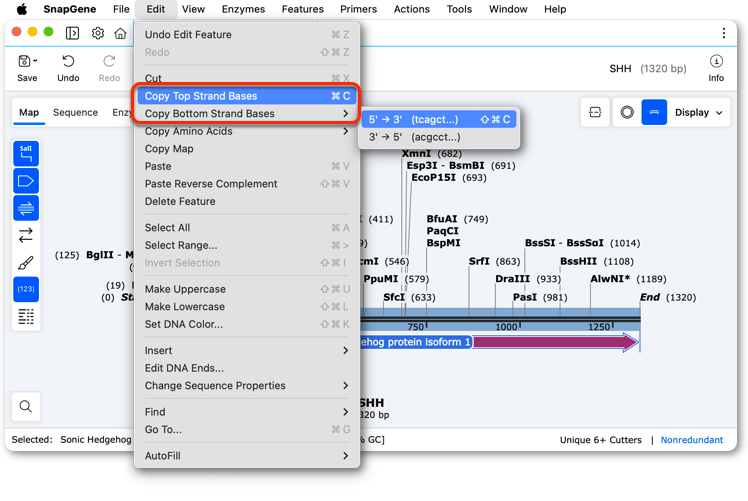Choose Edit DNA Ends...
Viewport: 748px width, 501px height.
pos(247,368)
